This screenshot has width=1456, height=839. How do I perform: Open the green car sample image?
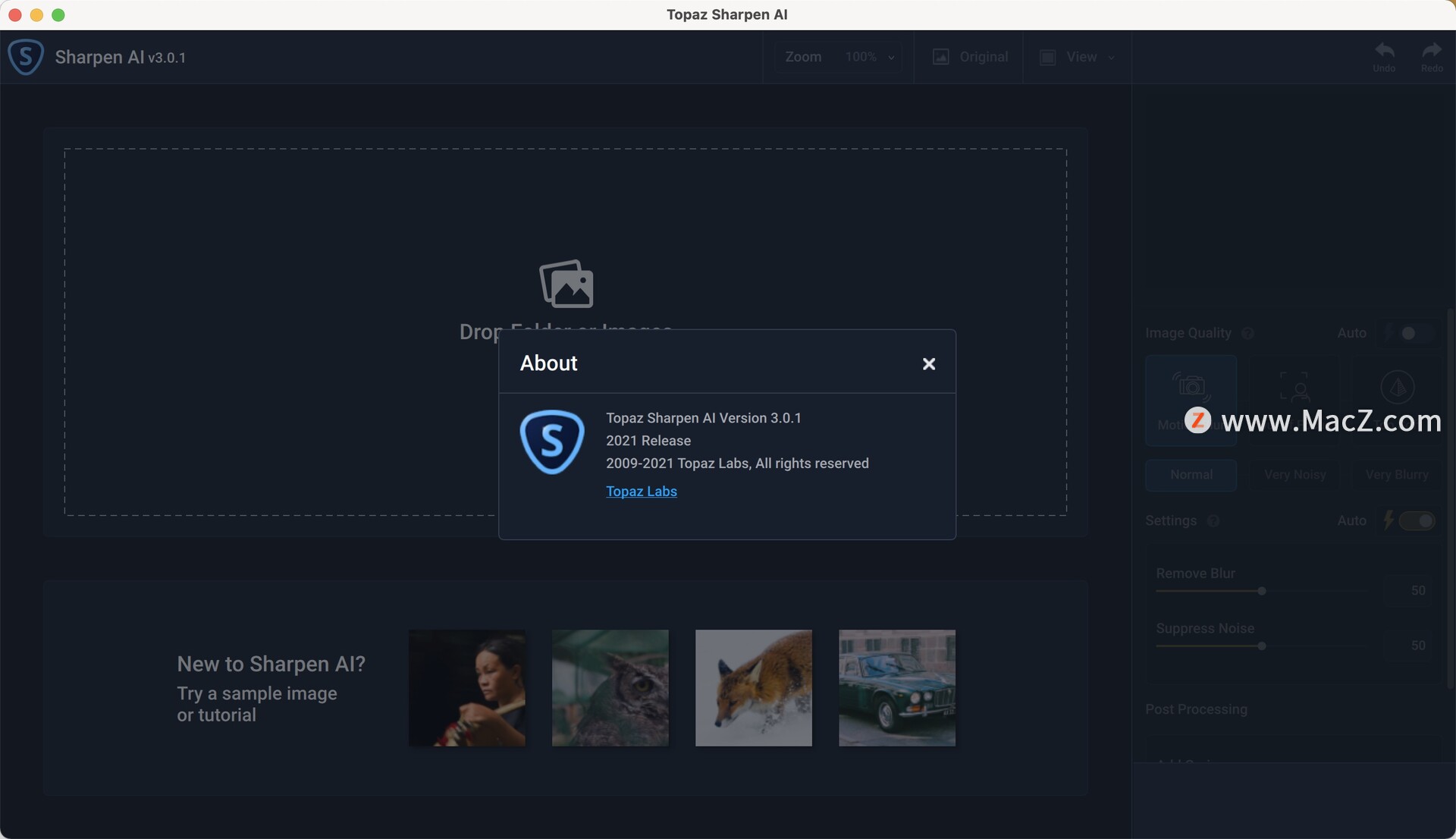[897, 688]
